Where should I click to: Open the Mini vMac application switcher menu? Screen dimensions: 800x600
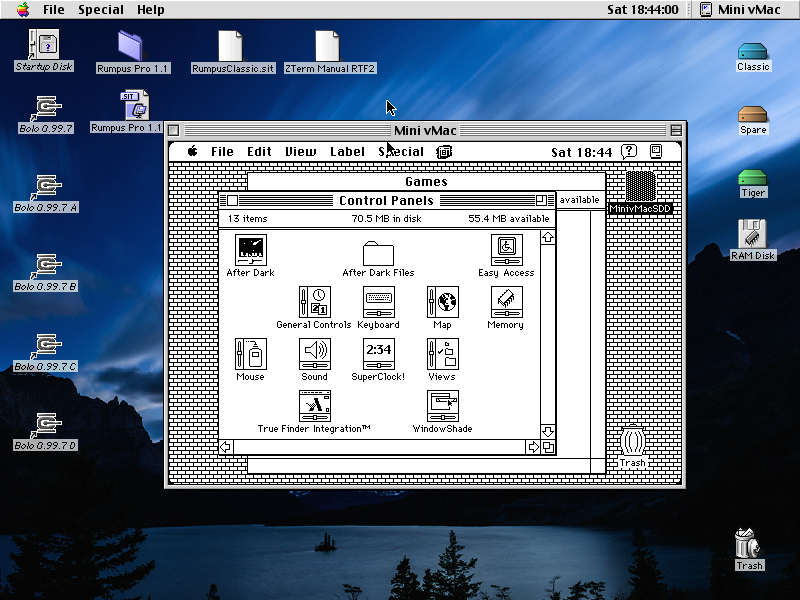(740, 10)
